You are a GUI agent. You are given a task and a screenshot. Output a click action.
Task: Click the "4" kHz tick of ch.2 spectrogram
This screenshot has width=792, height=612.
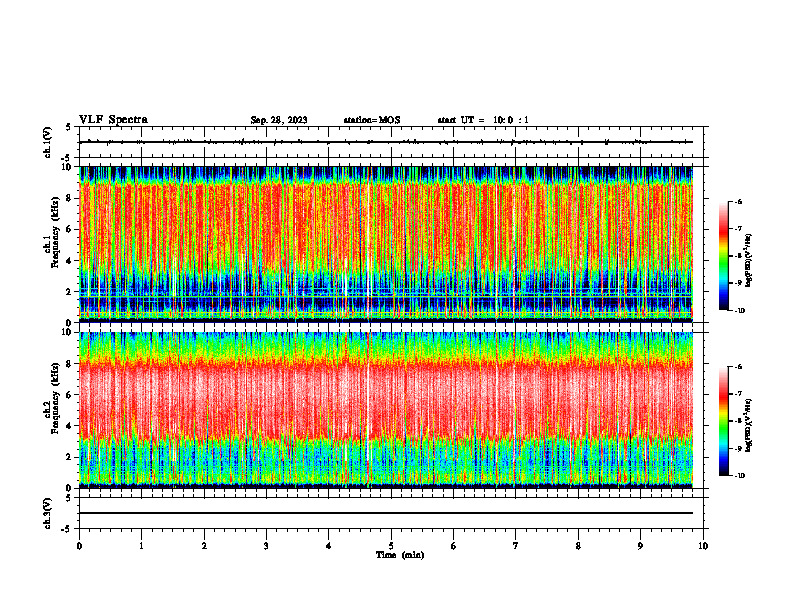(70, 426)
